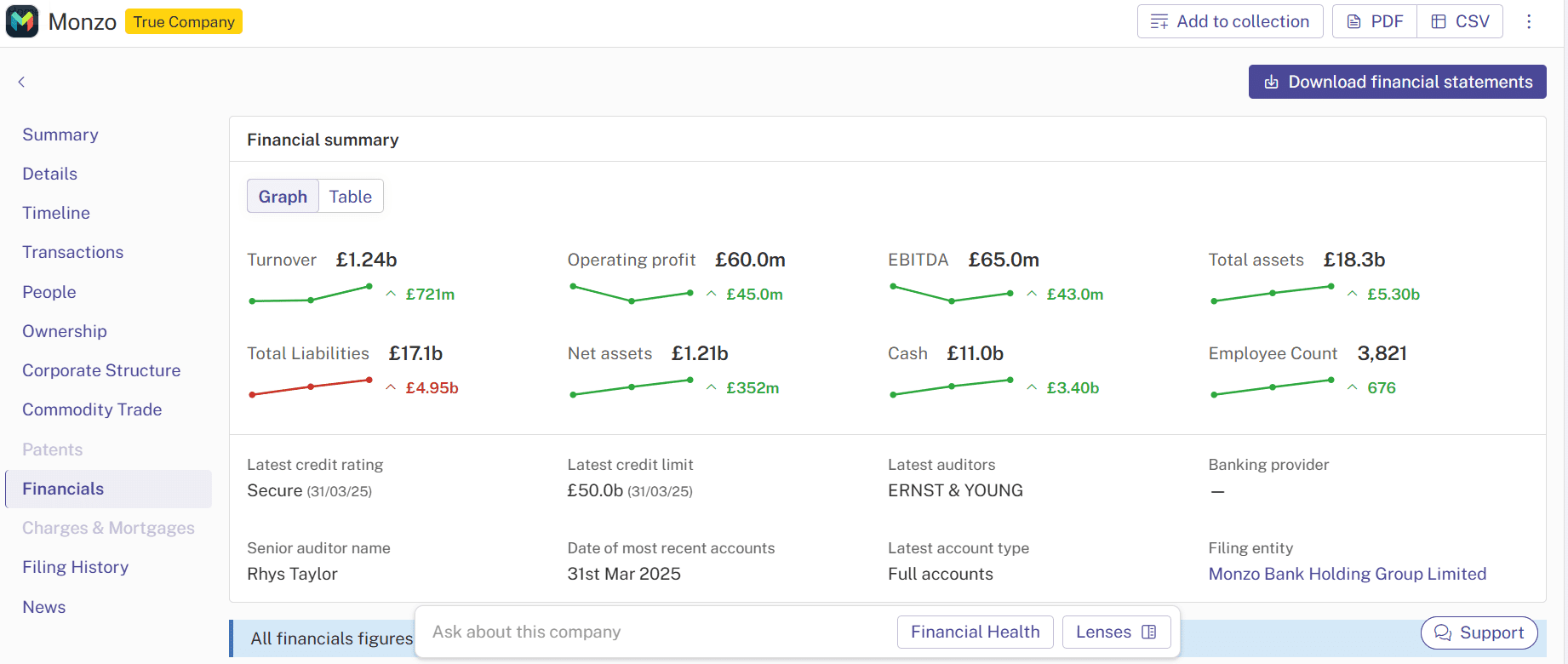Click Total assets value £18.3b
Image resolution: width=1568 pixels, height=664 pixels.
pos(1354,260)
